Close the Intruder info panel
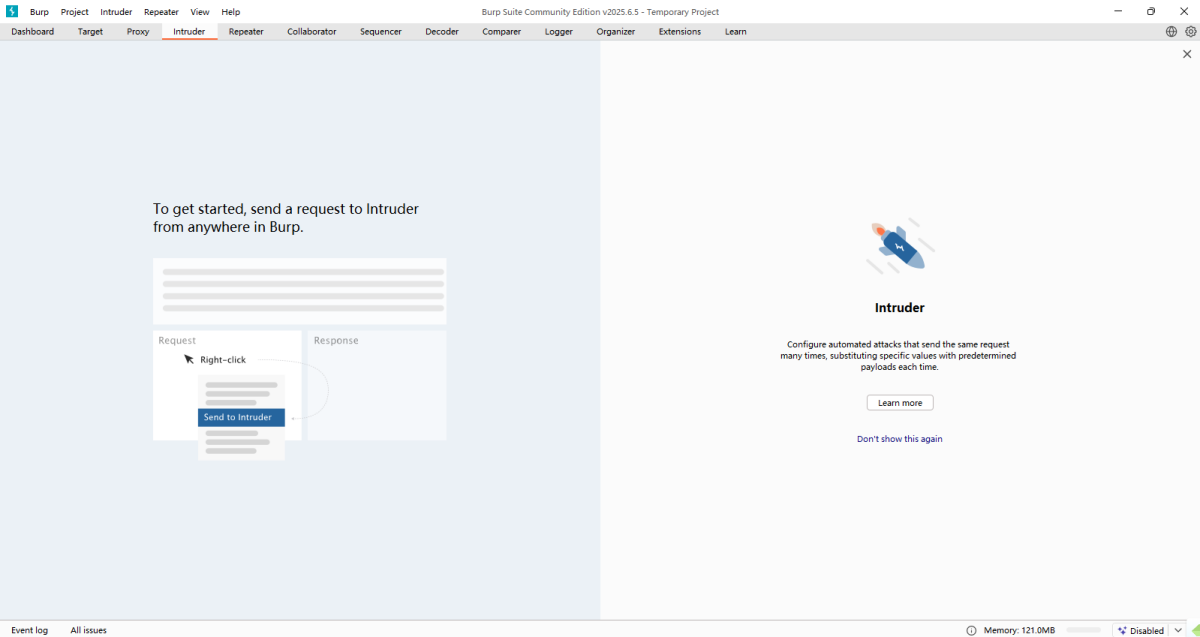Viewport: 1200px width, 637px height. tap(1187, 55)
